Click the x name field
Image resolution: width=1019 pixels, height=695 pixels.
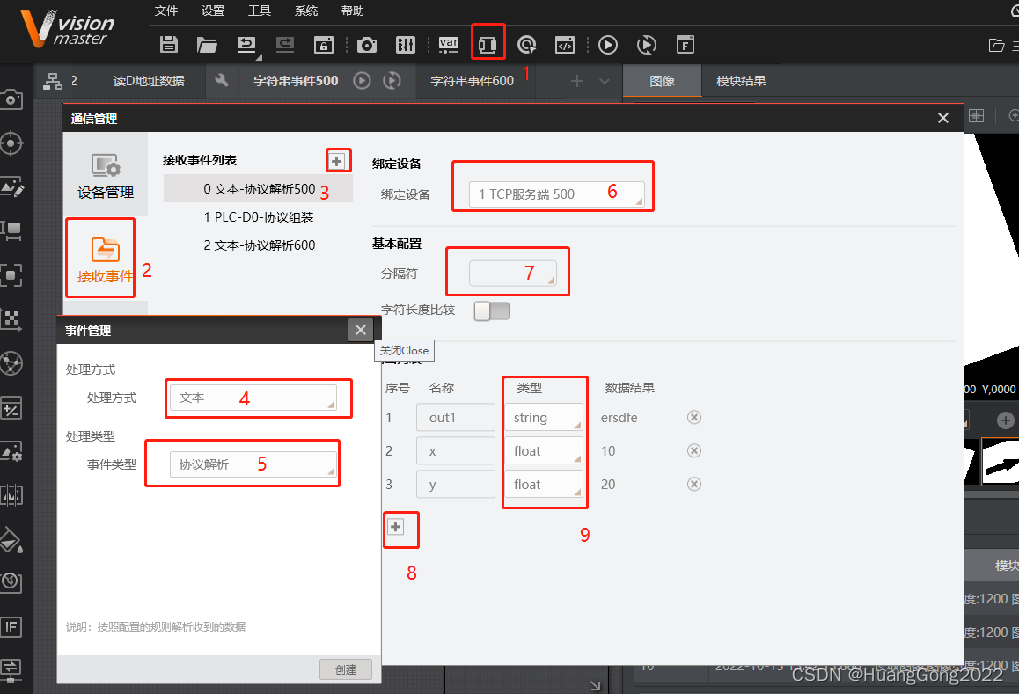[x=456, y=451]
